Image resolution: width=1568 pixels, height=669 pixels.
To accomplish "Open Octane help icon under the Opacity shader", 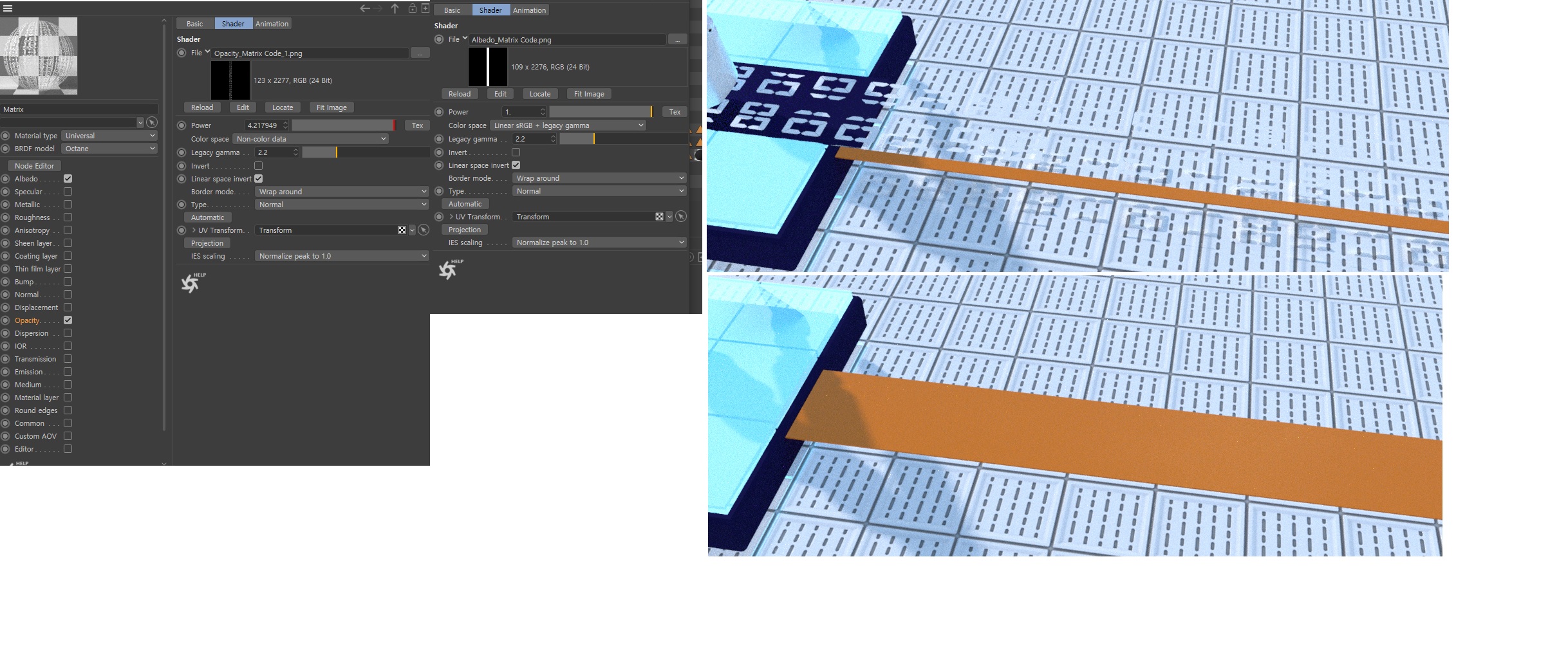I will 191,283.
